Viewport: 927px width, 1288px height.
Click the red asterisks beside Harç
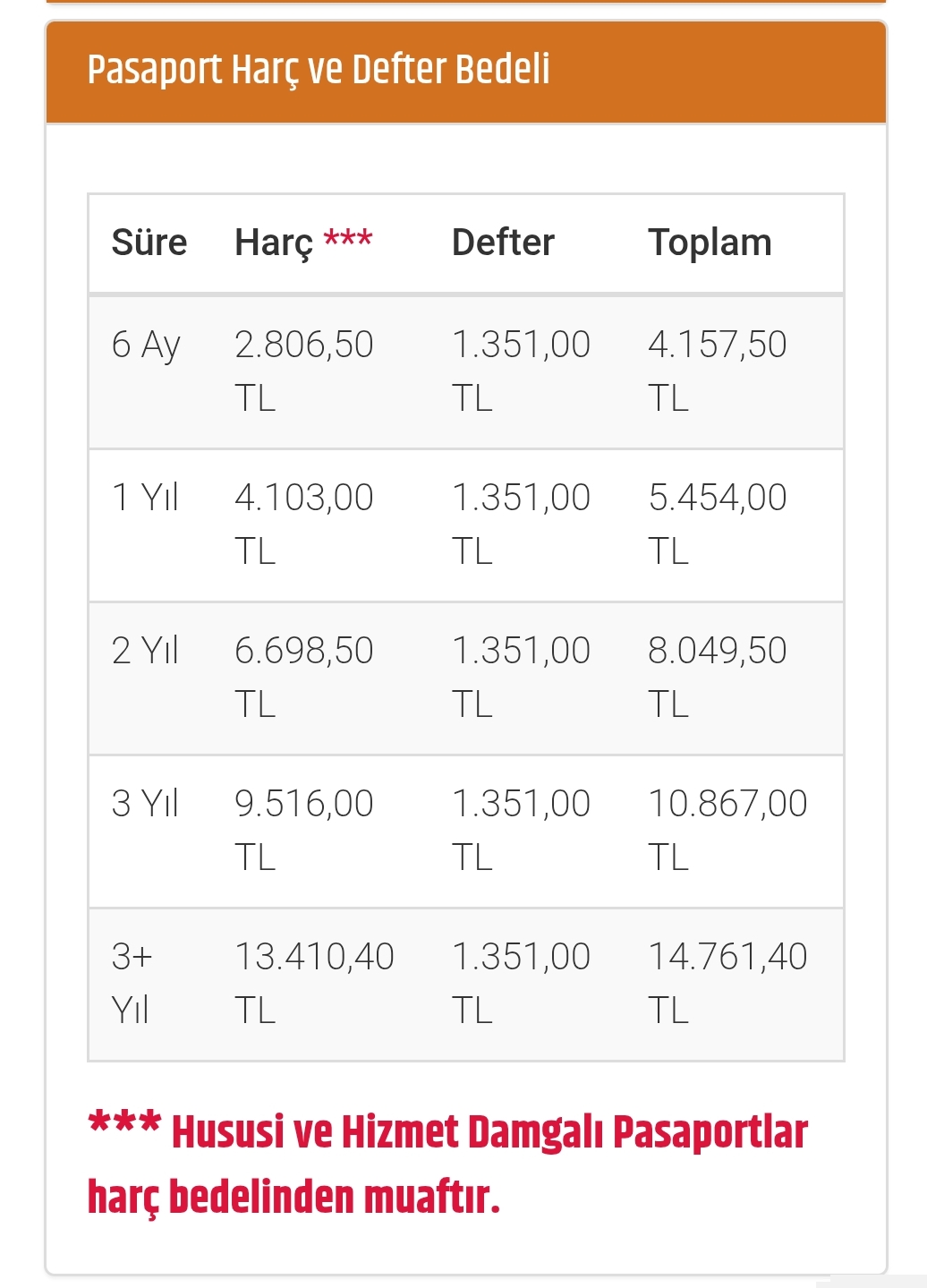pos(348,238)
